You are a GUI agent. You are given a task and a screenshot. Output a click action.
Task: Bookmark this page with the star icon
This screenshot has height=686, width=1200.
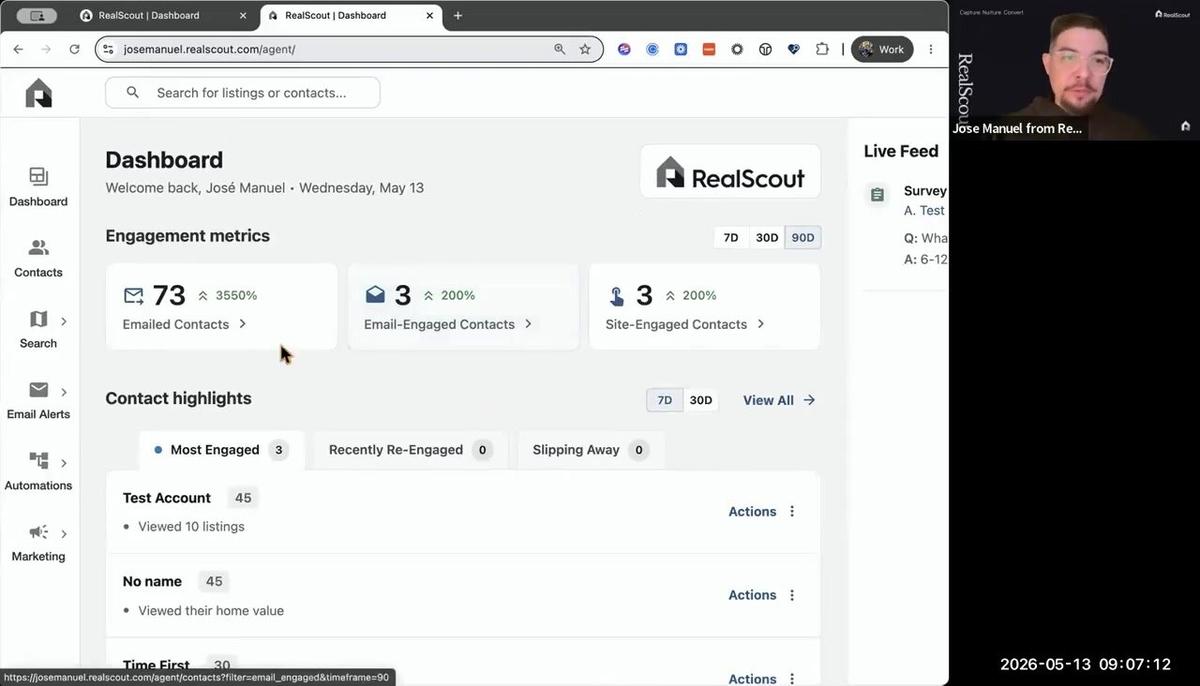585,49
